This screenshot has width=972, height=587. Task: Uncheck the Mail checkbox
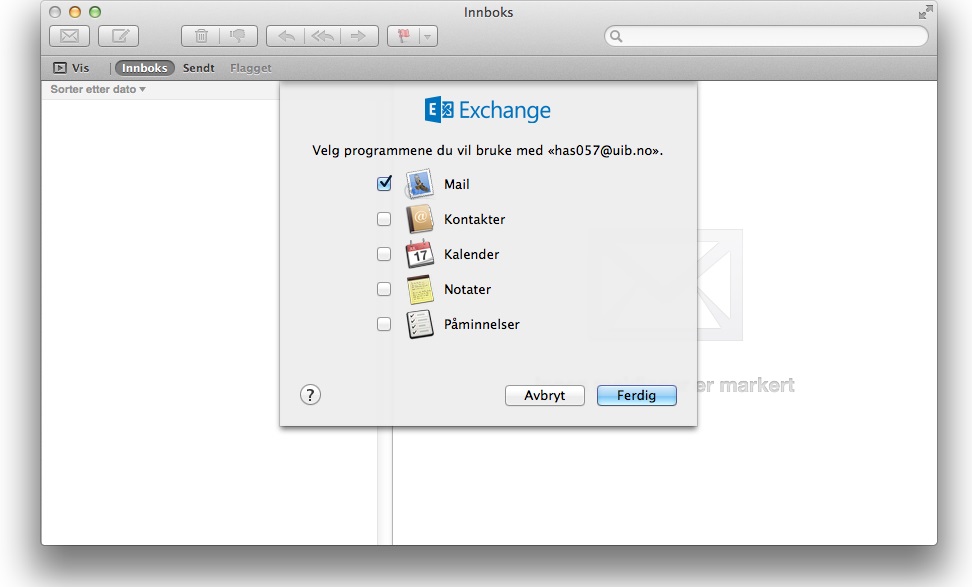tap(384, 184)
